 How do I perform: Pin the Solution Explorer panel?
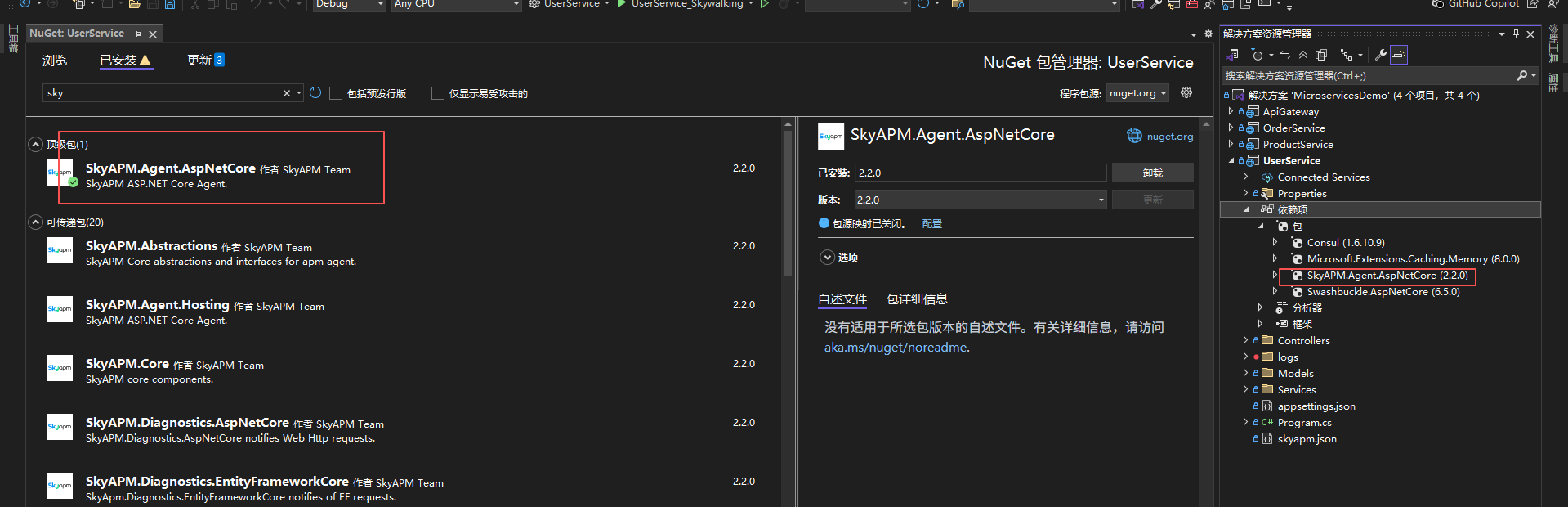coord(1516,34)
